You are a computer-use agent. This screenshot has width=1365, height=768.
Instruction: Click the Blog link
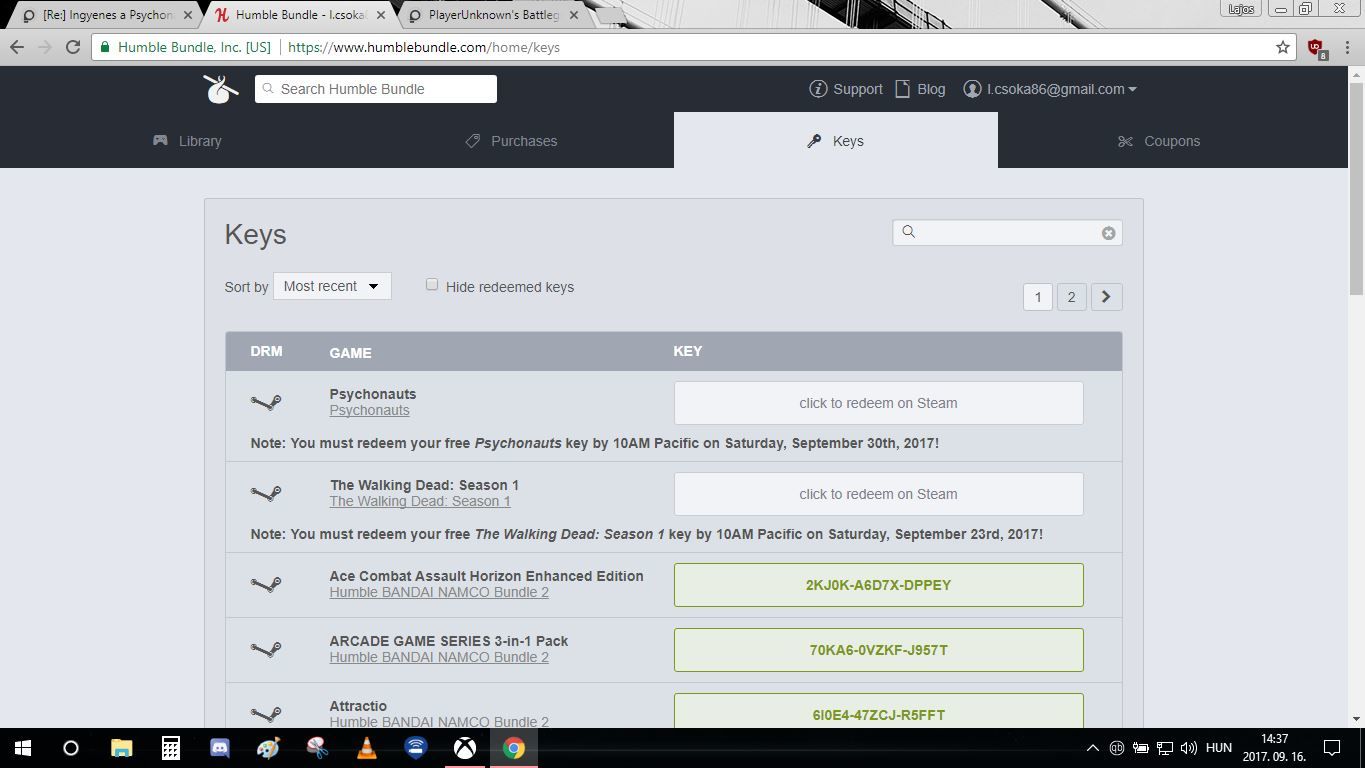[931, 89]
